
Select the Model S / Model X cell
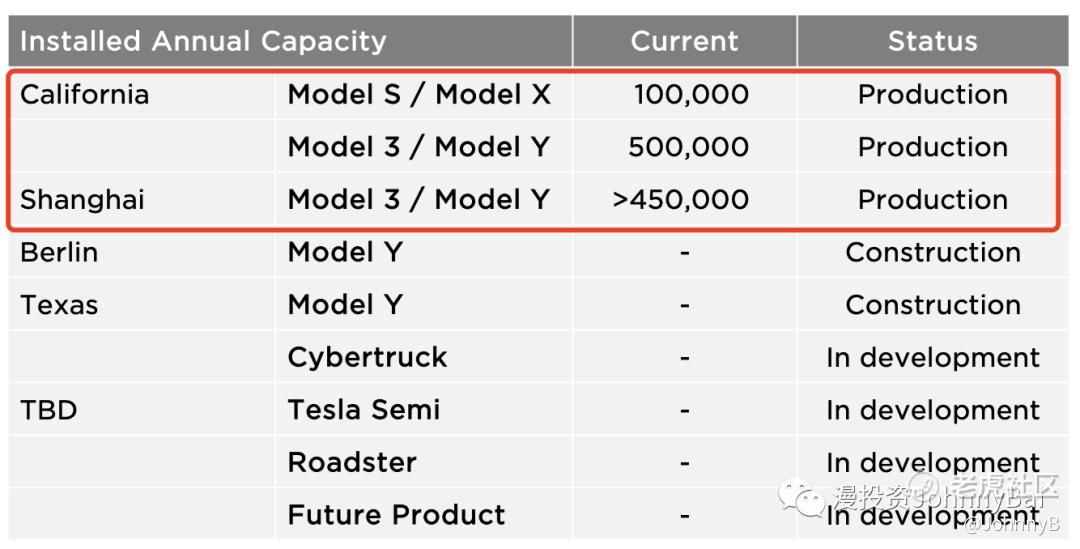tap(419, 94)
